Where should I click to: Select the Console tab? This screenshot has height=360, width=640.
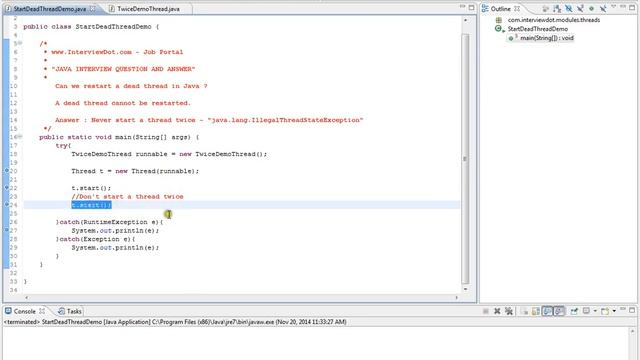tap(24, 311)
